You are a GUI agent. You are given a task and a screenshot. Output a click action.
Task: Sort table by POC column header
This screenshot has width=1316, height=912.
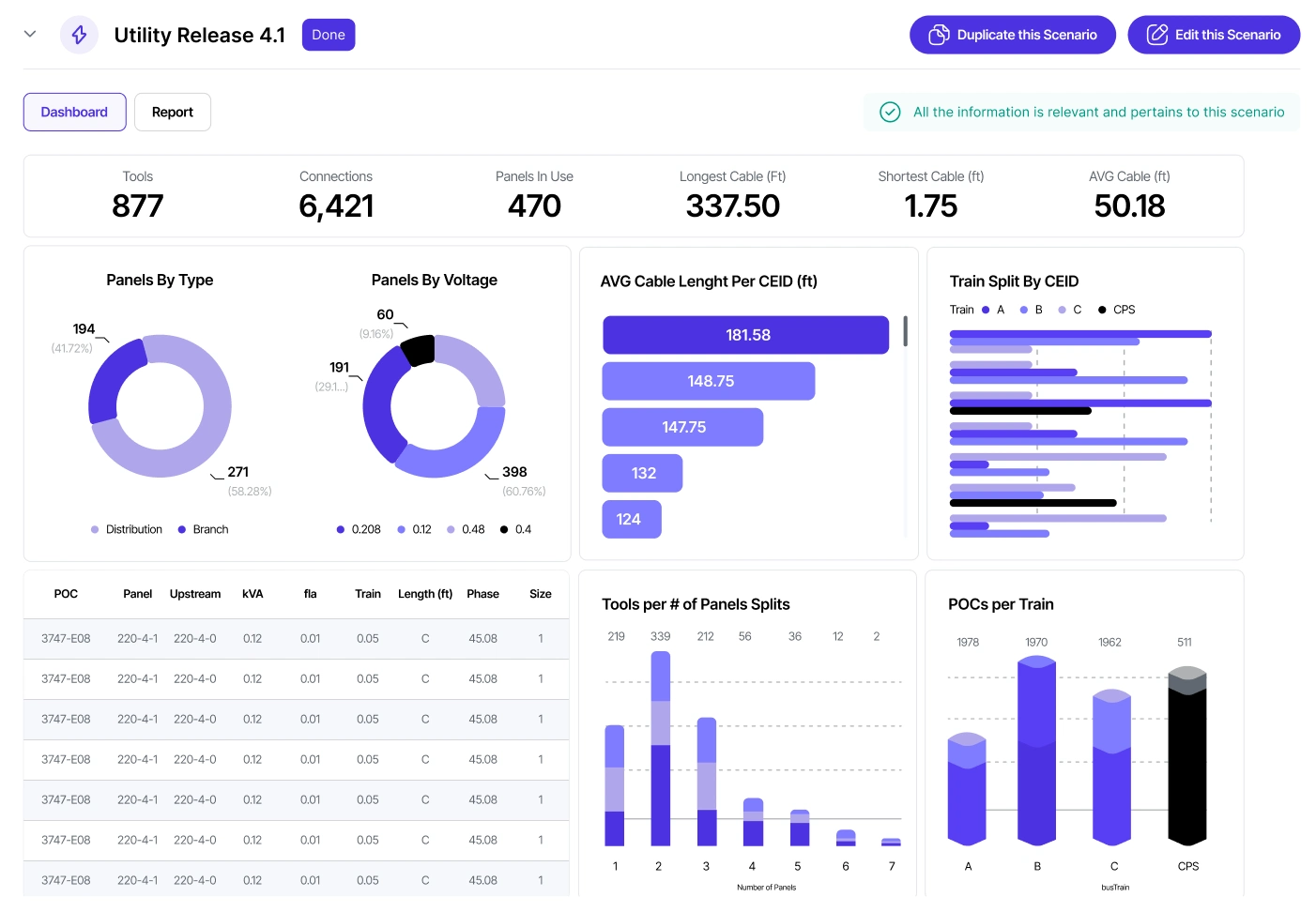pos(66,594)
